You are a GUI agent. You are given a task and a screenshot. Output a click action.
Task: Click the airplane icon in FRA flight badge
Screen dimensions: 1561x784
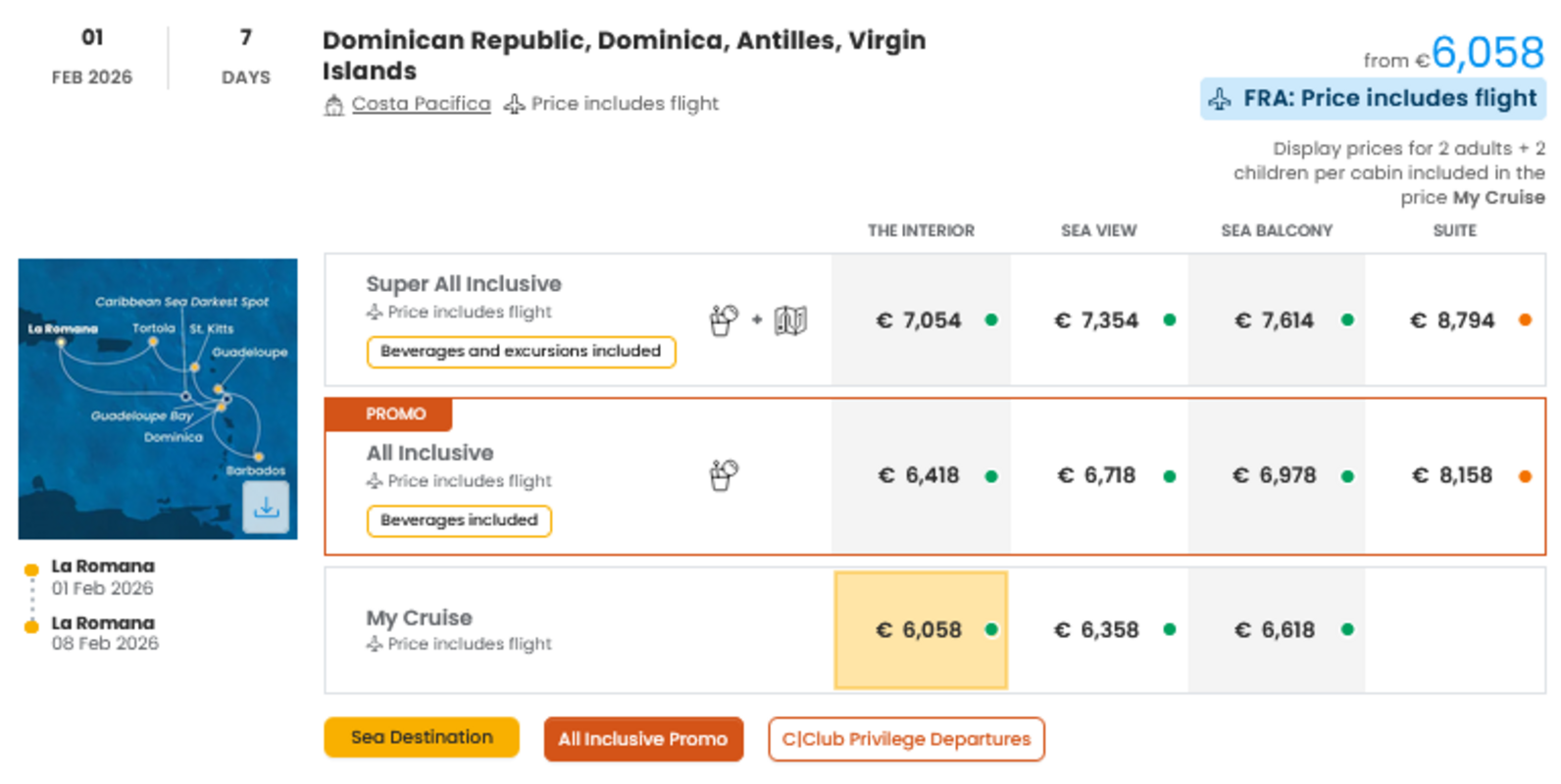[1220, 99]
